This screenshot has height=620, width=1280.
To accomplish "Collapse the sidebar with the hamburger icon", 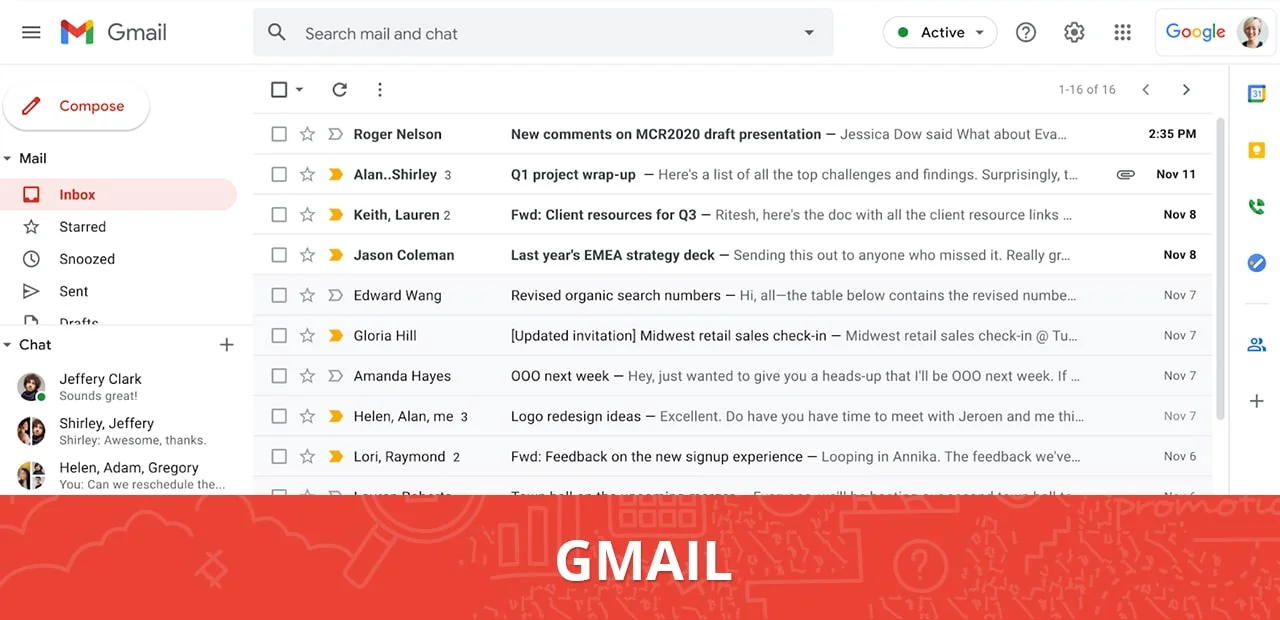I will tap(31, 32).
